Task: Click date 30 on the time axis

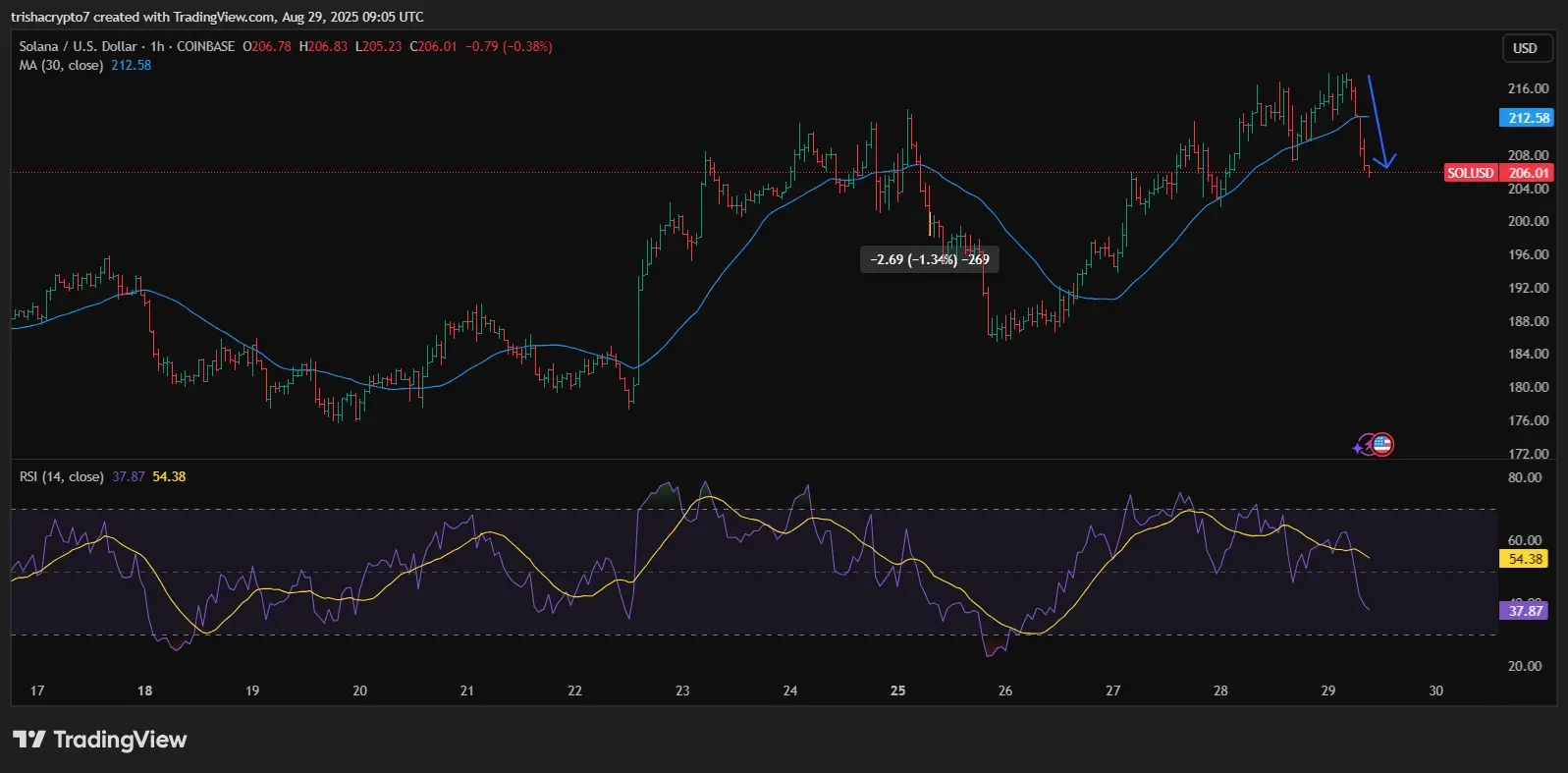Action: [x=1435, y=690]
